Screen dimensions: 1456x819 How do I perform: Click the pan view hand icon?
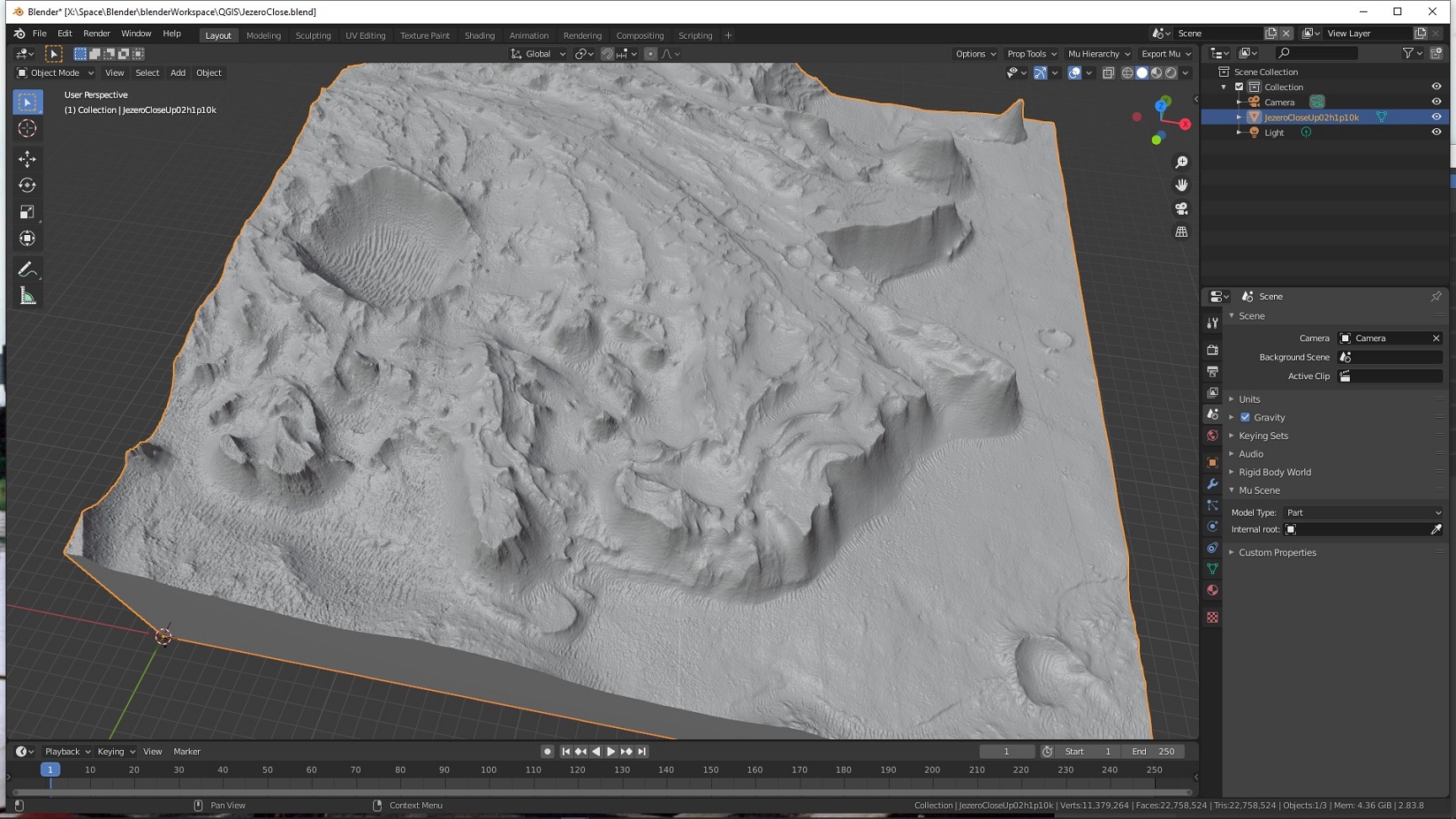pos(1181,185)
